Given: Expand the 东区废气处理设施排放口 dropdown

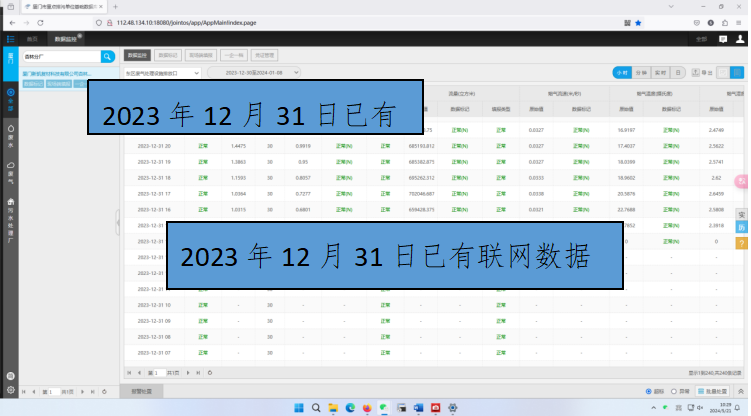Looking at the screenshot, I should pos(163,73).
